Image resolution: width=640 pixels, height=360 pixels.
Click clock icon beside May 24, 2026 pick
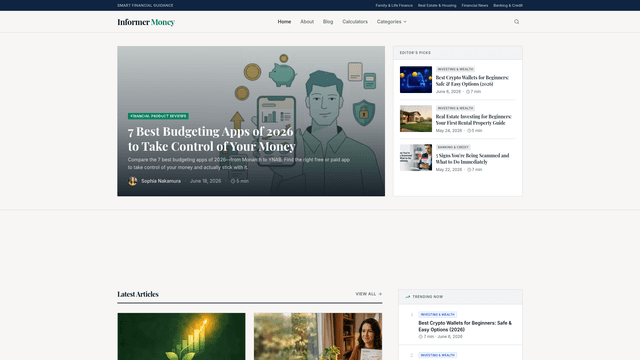[x=469, y=131]
